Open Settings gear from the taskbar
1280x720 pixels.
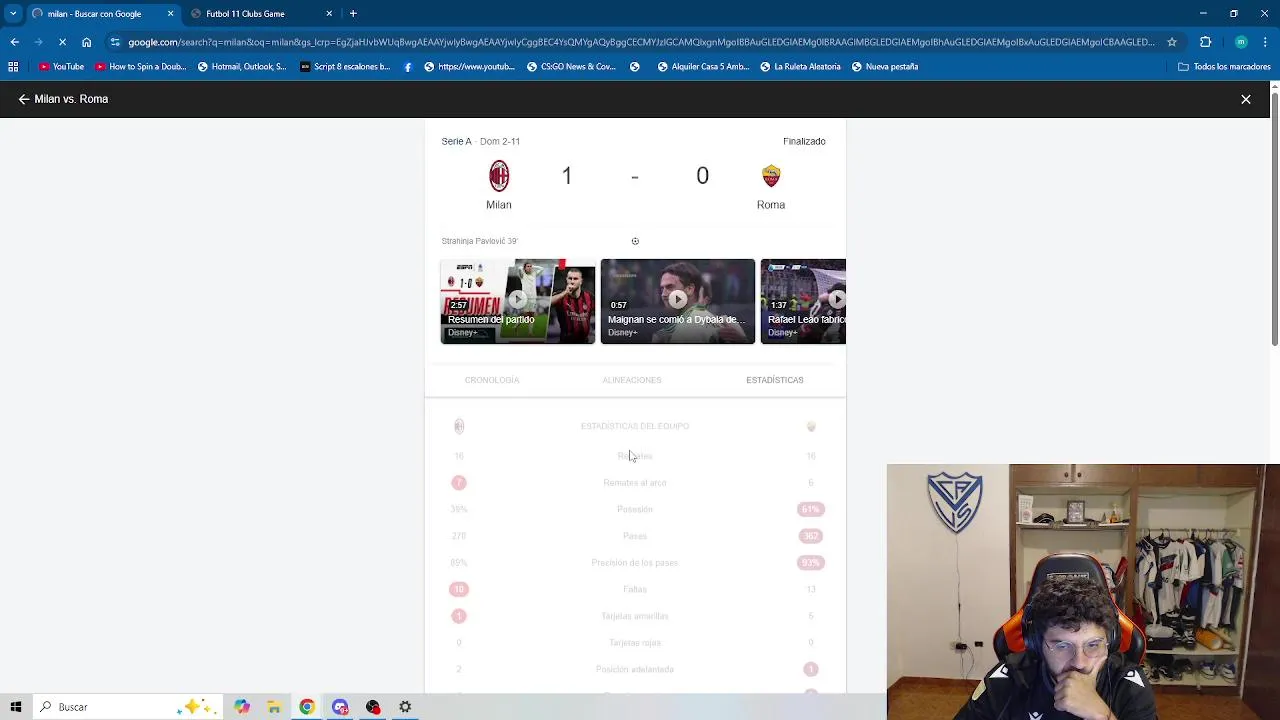coord(405,707)
